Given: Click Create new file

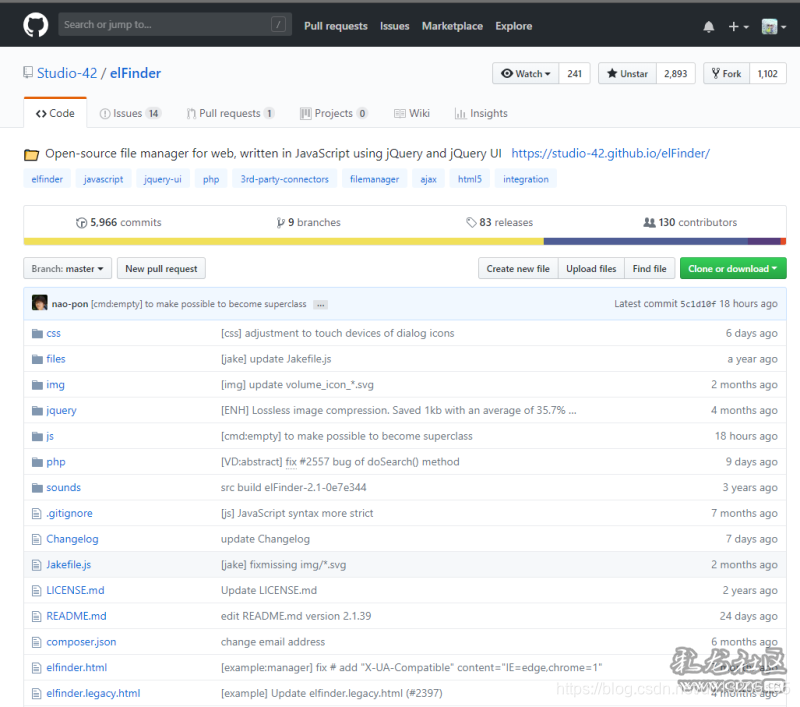Looking at the screenshot, I should pos(518,268).
